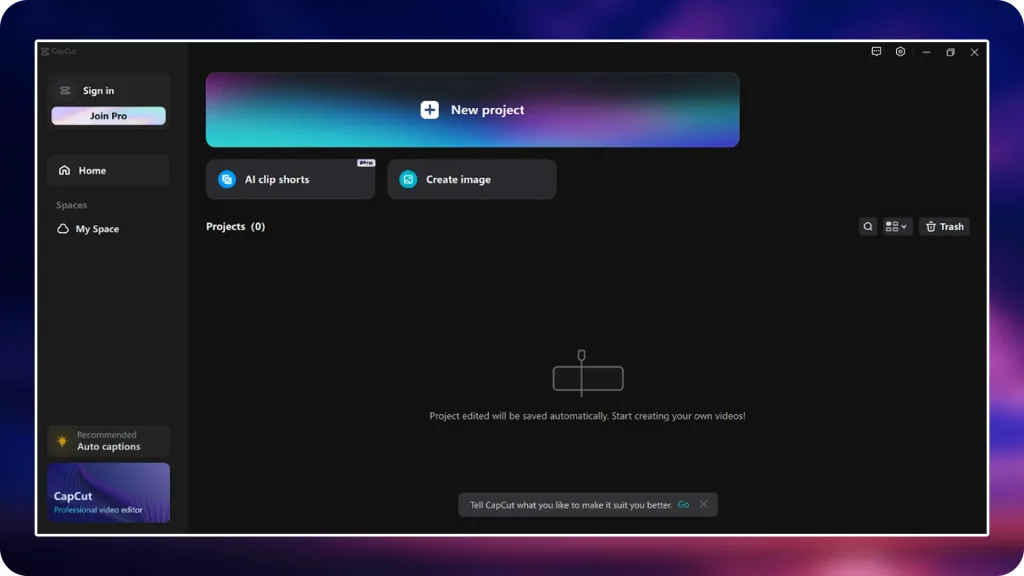Dismiss the Tell CapCut banner
Viewport: 1024px width, 576px height.
click(x=703, y=505)
